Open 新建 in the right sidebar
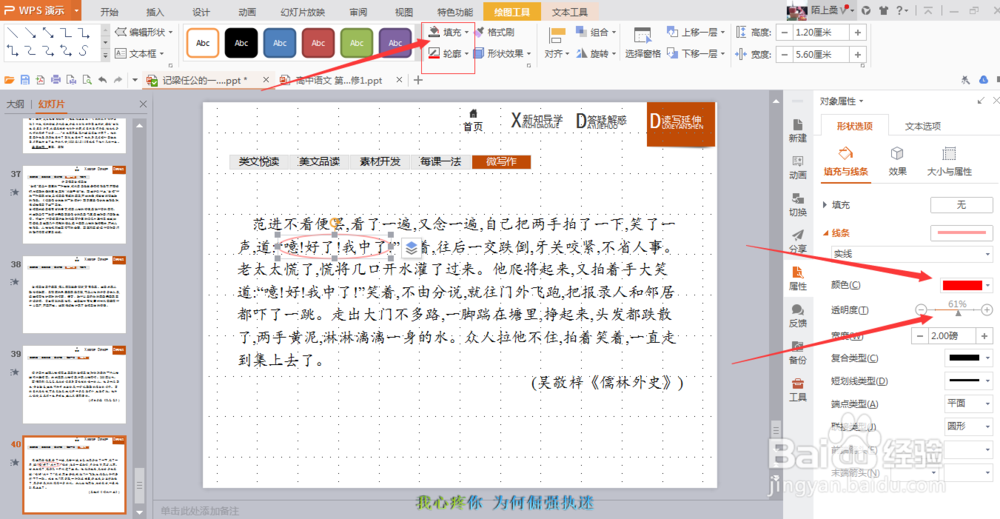 [x=797, y=130]
